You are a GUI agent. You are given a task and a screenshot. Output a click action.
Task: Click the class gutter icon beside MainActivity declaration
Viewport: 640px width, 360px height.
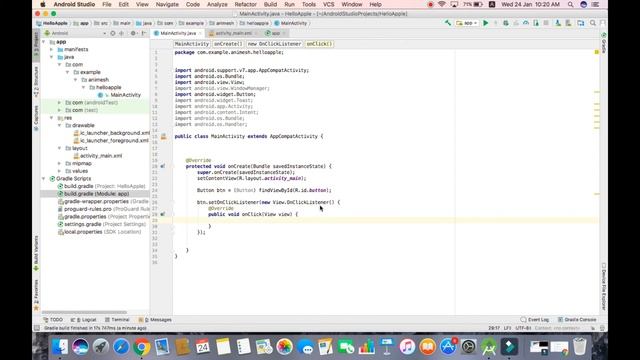tap(163, 137)
